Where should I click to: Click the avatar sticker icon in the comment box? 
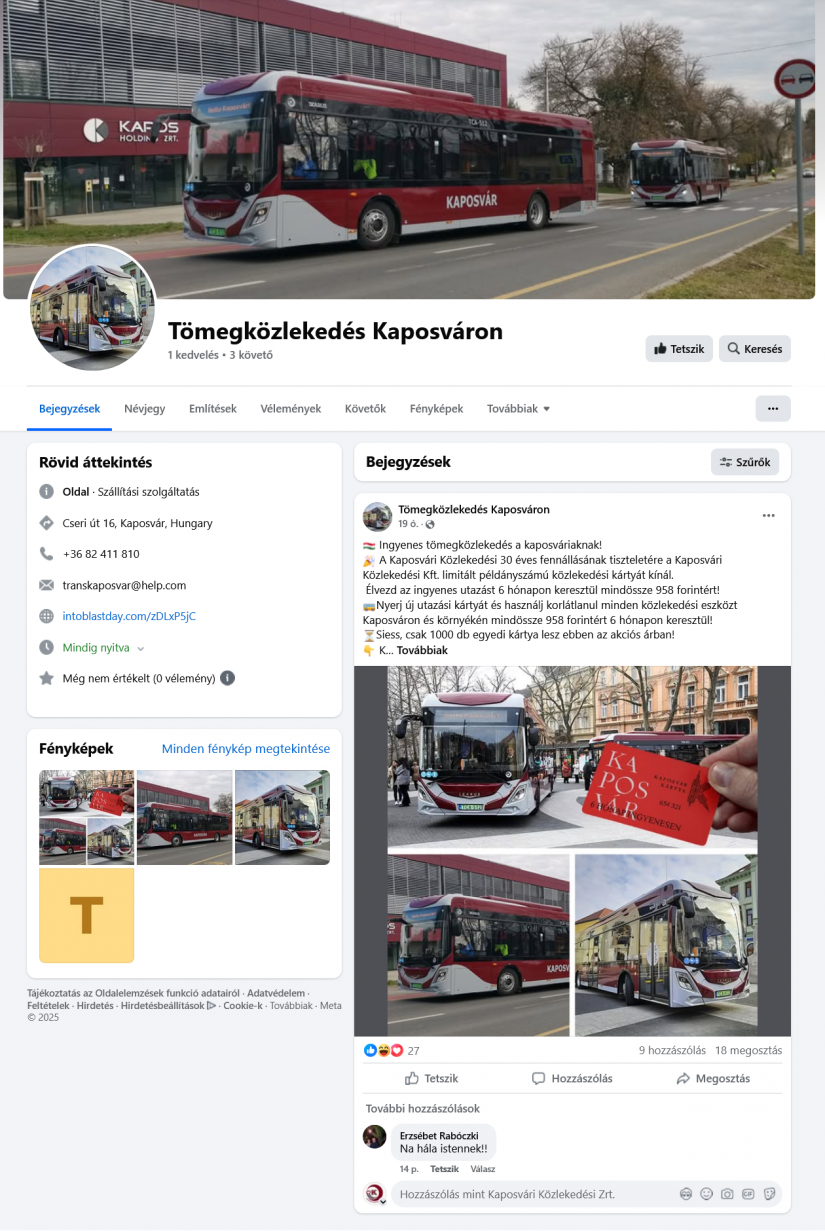(685, 1194)
